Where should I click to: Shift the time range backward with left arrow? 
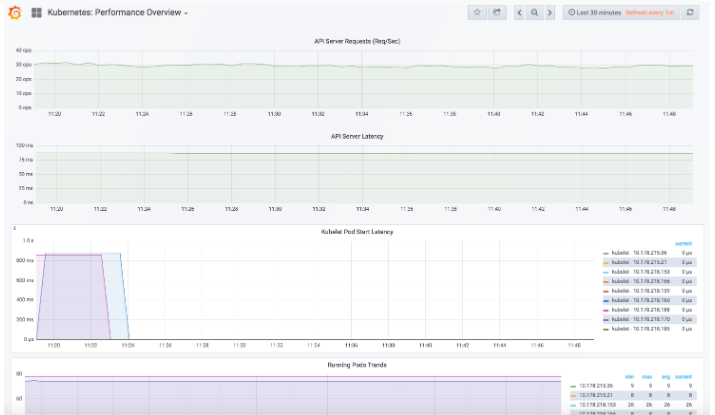point(519,12)
